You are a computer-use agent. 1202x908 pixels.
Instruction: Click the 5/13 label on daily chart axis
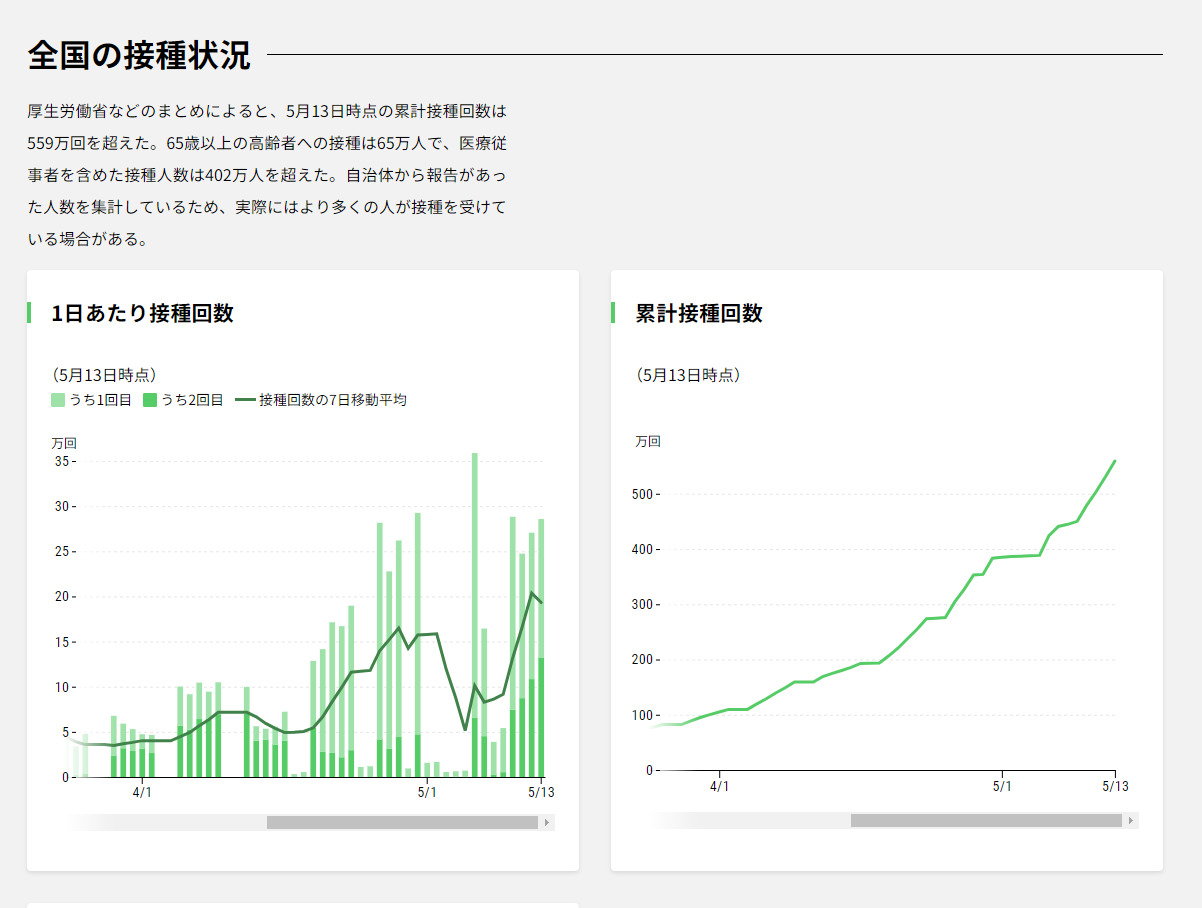[x=541, y=792]
